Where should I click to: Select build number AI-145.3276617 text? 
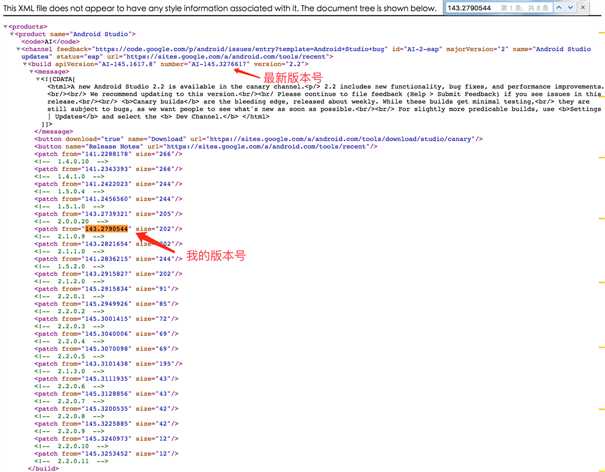(220, 64)
